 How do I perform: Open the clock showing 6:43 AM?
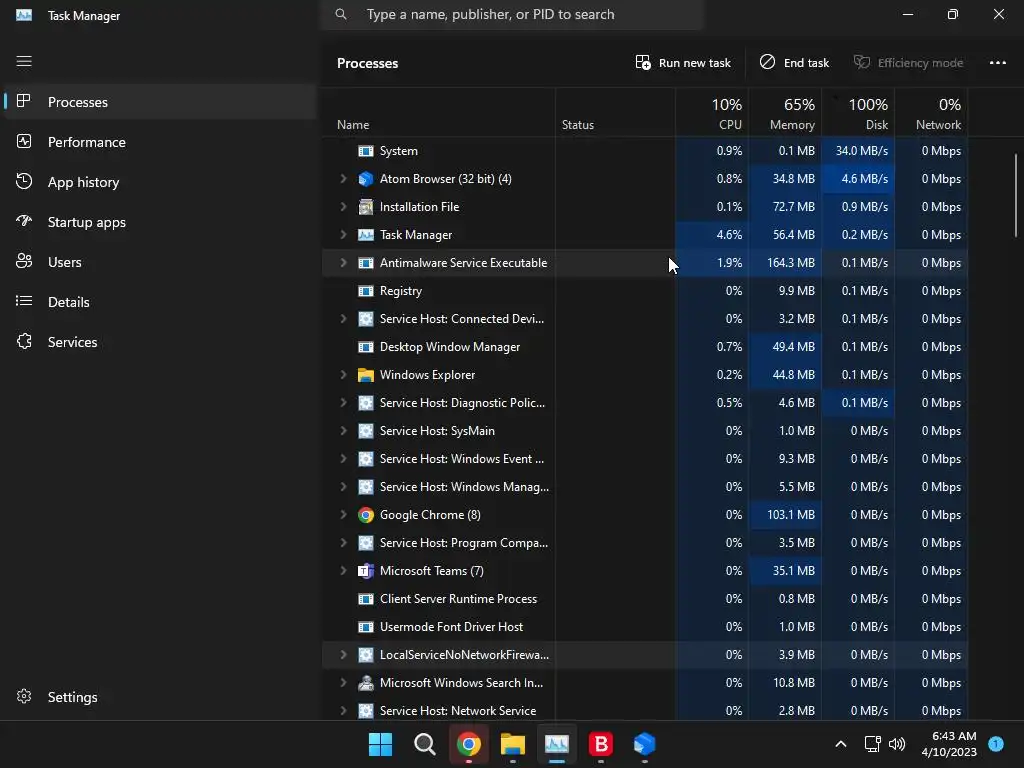(949, 744)
